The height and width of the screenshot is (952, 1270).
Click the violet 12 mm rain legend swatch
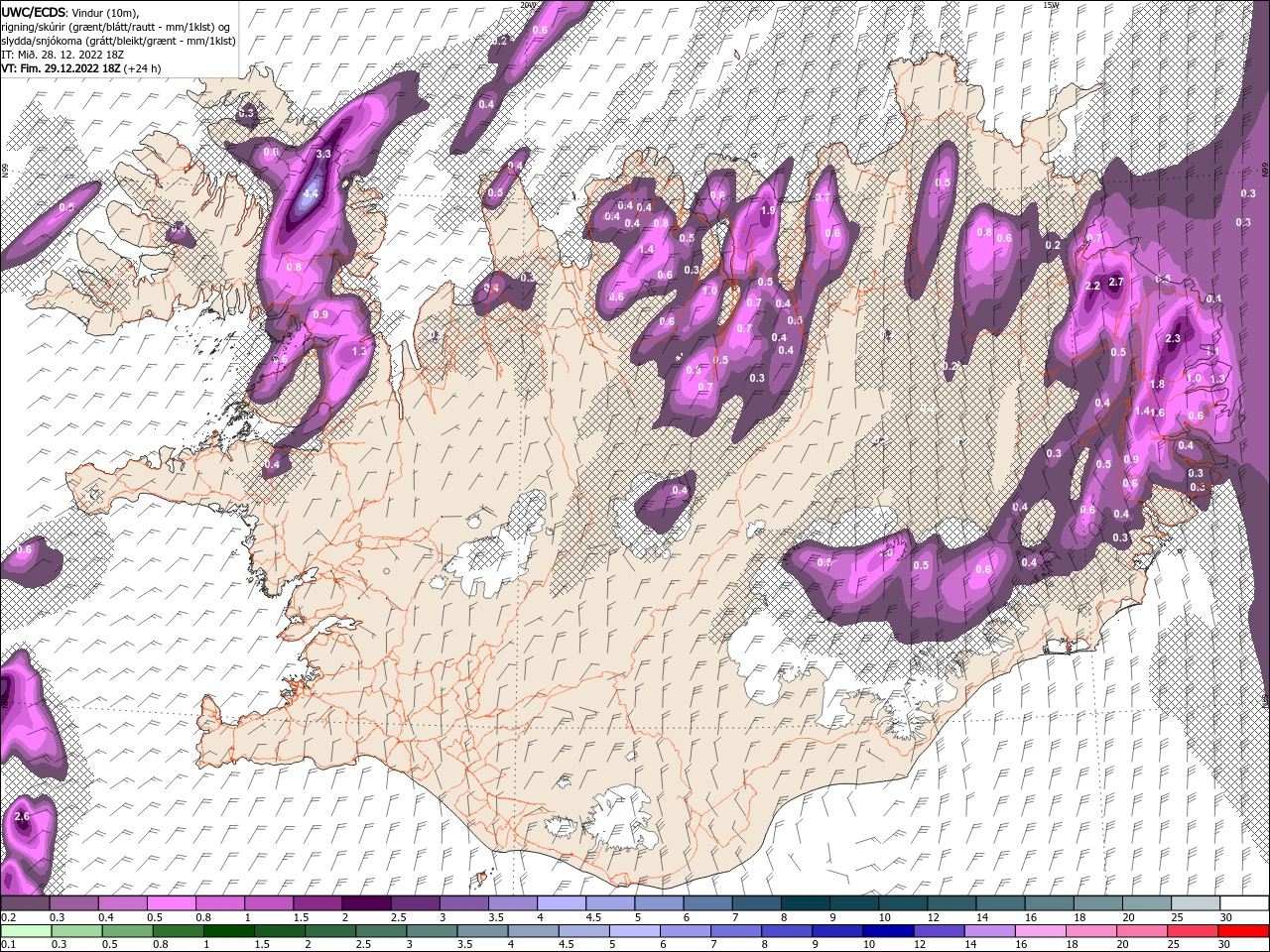[x=940, y=930]
